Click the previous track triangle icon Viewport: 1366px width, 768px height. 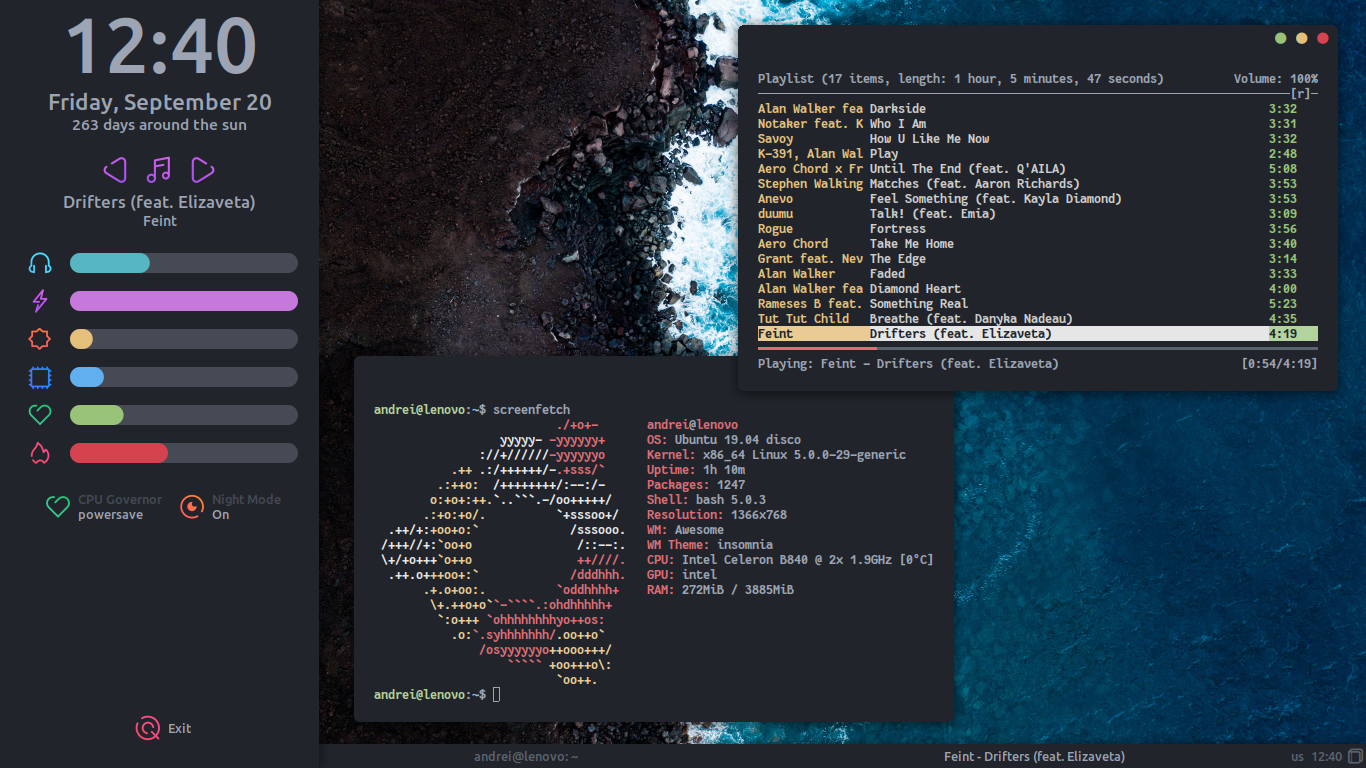click(115, 169)
